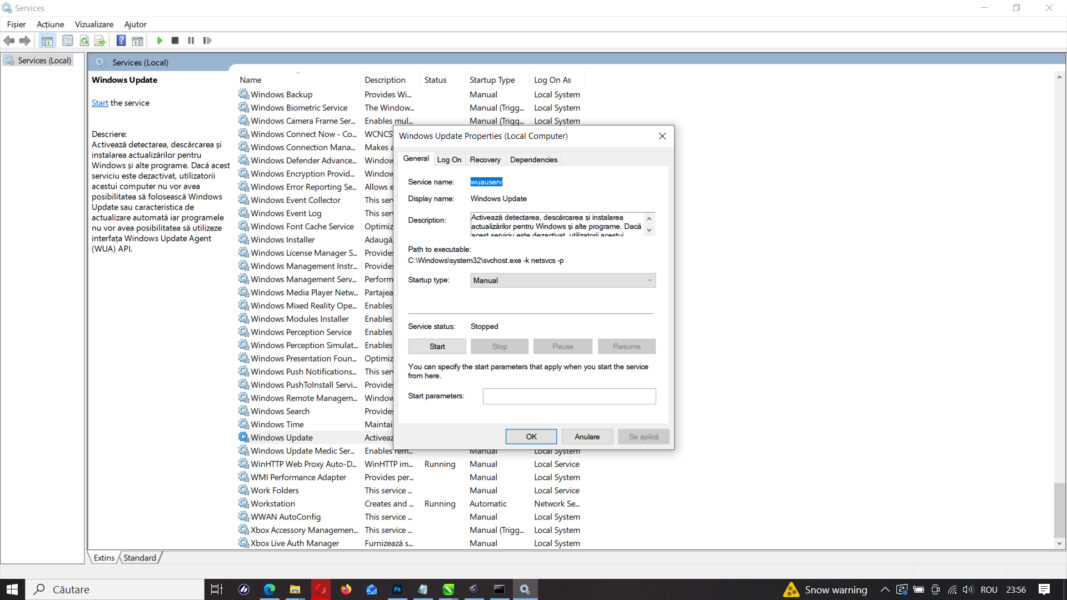Viewport: 1067px width, 600px height.
Task: Click the Snow warning weather widget
Action: (x=826, y=589)
